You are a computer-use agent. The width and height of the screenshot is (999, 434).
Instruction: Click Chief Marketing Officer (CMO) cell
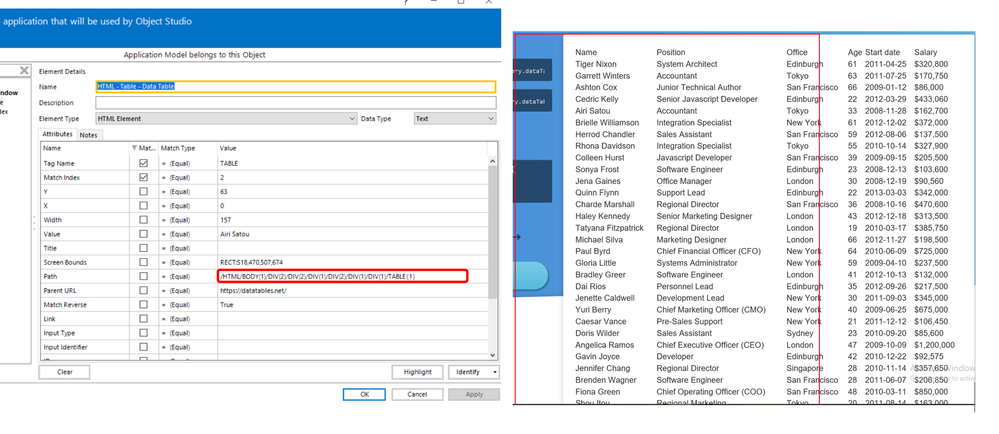(x=710, y=310)
